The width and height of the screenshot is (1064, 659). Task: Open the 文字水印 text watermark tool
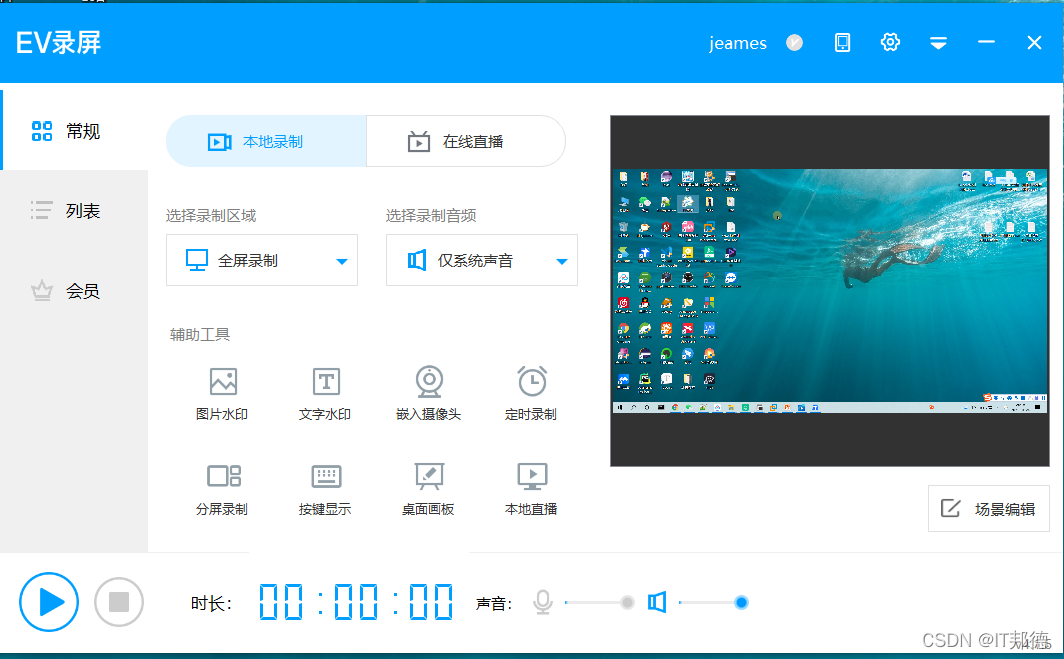click(326, 394)
